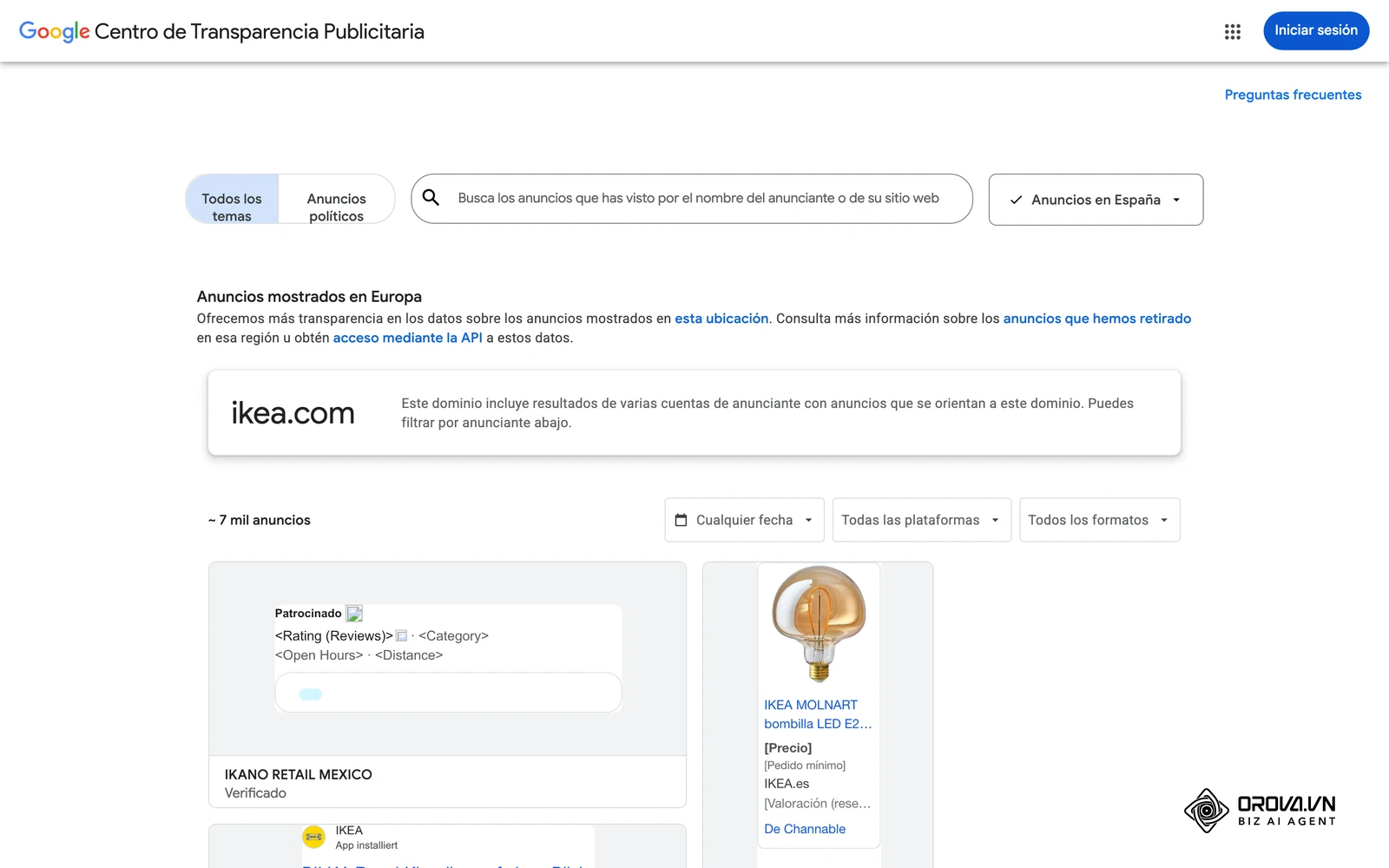Click the De Channable link
This screenshot has height=868, width=1389.
805,829
